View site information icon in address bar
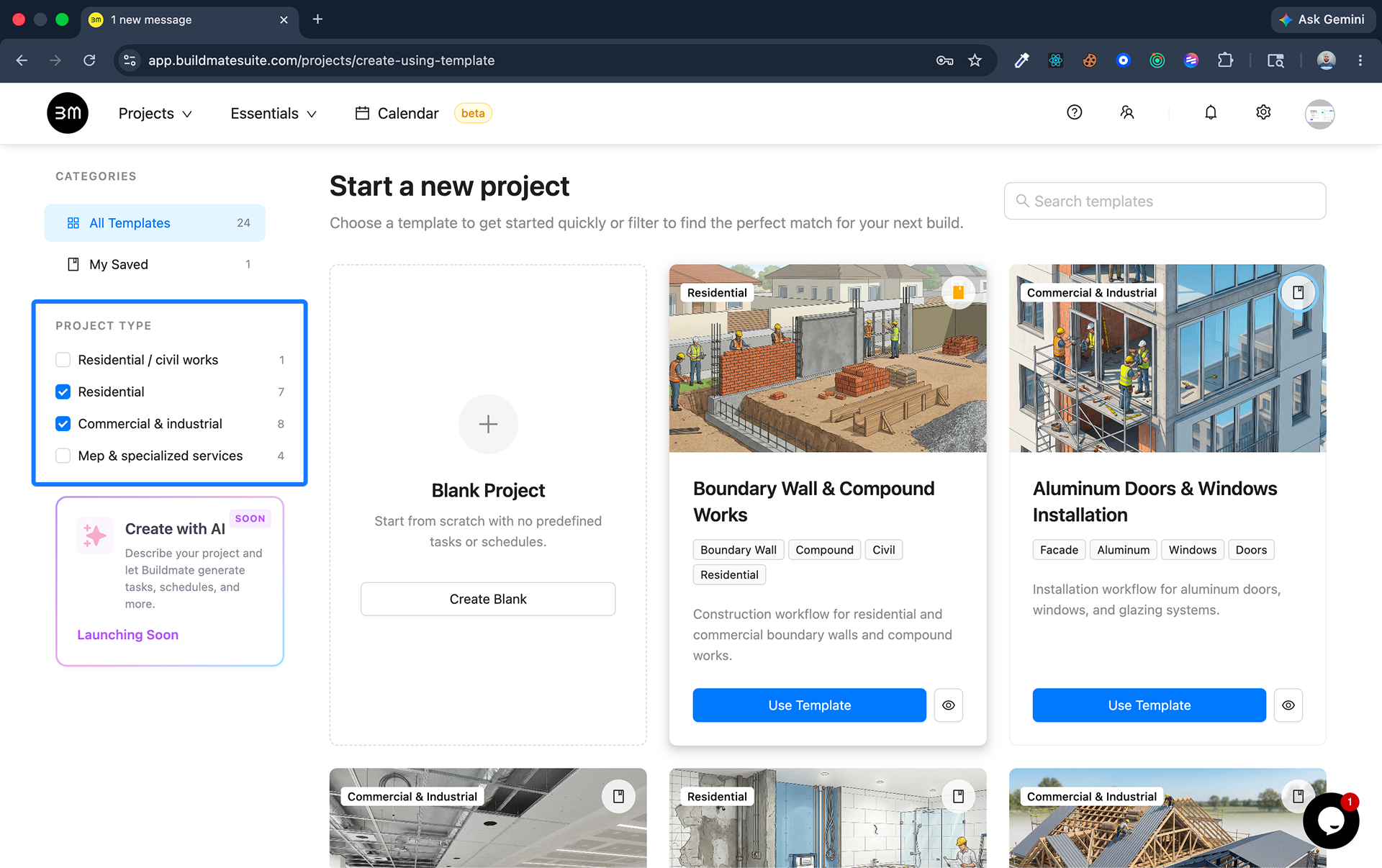The height and width of the screenshot is (868, 1382). click(x=130, y=60)
